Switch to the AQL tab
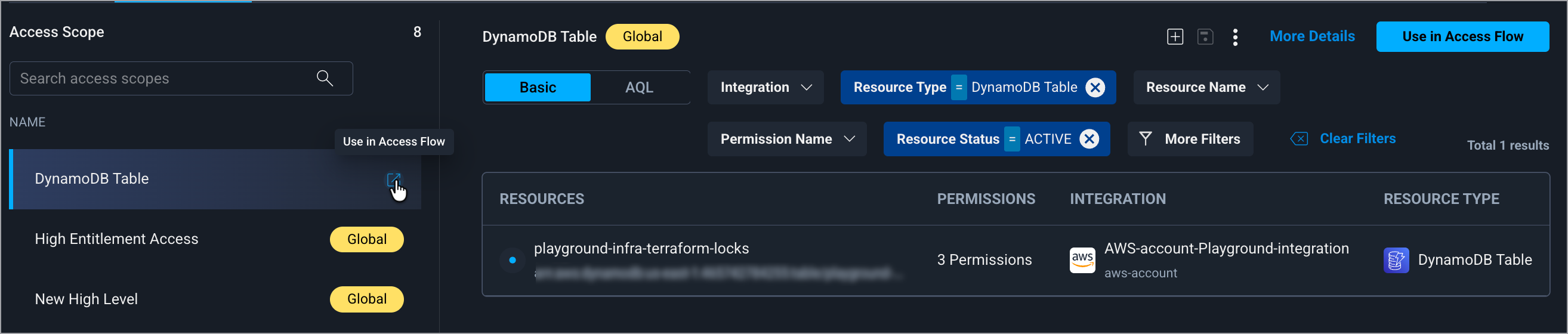1568x334 pixels. (638, 88)
